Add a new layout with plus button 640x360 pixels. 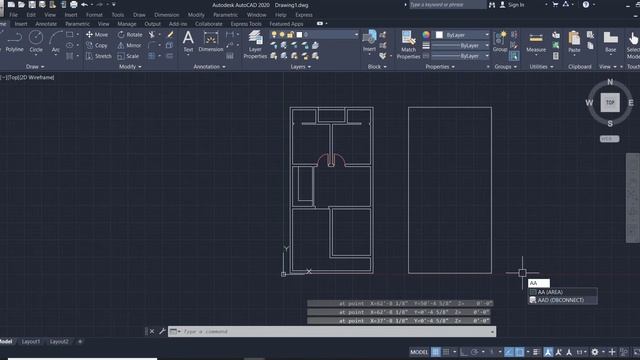(80, 341)
